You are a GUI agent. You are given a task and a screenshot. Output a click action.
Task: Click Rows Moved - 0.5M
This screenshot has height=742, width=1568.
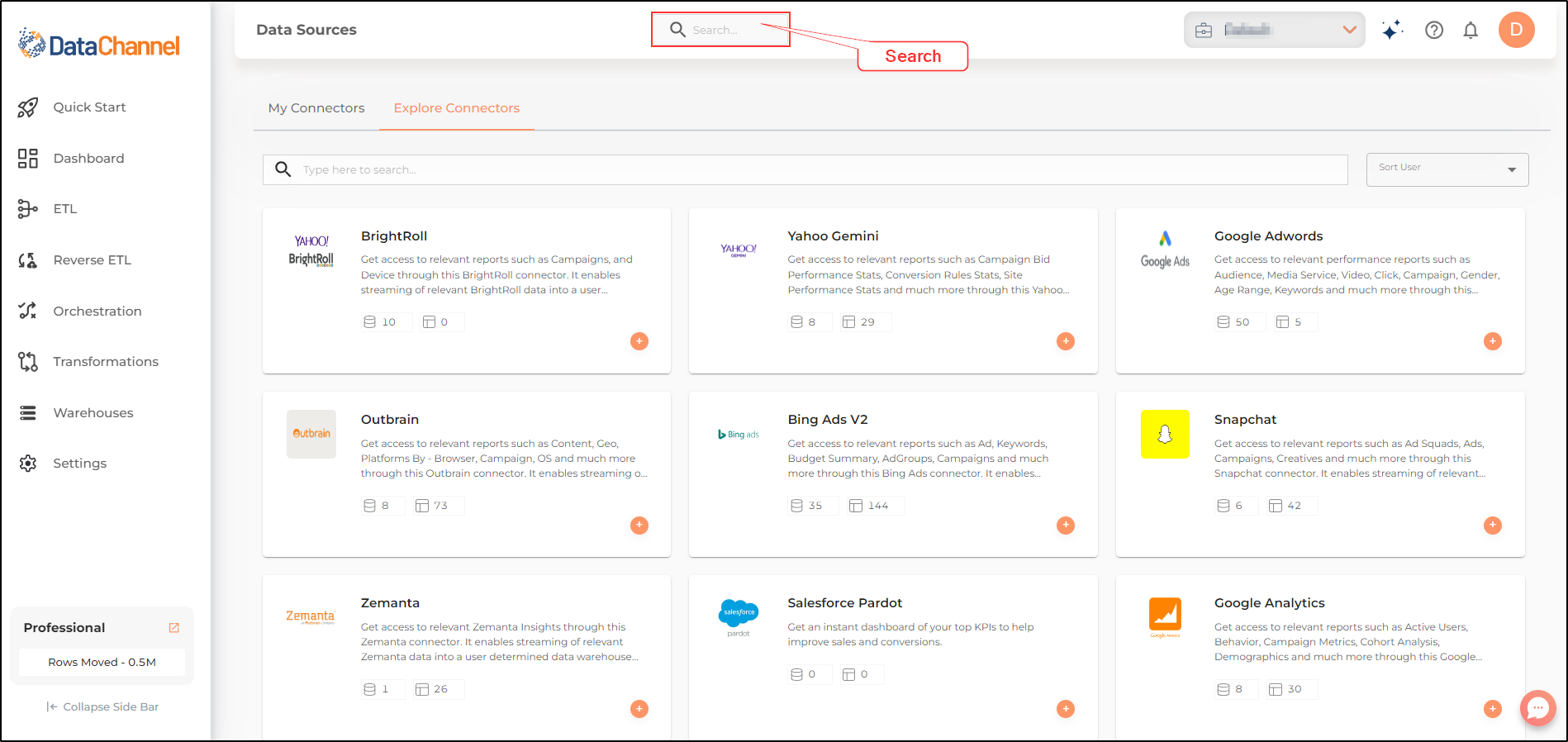pos(102,663)
